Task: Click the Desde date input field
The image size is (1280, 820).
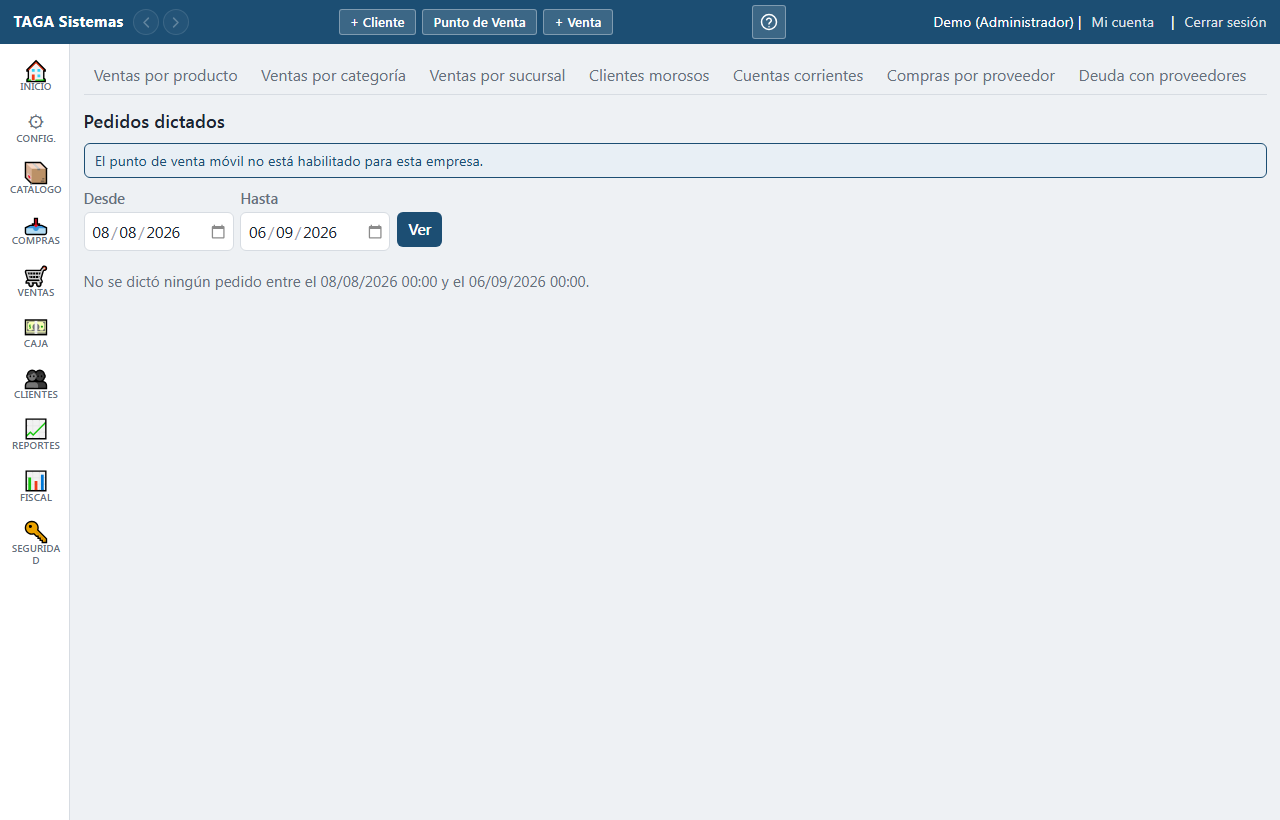Action: (x=159, y=232)
